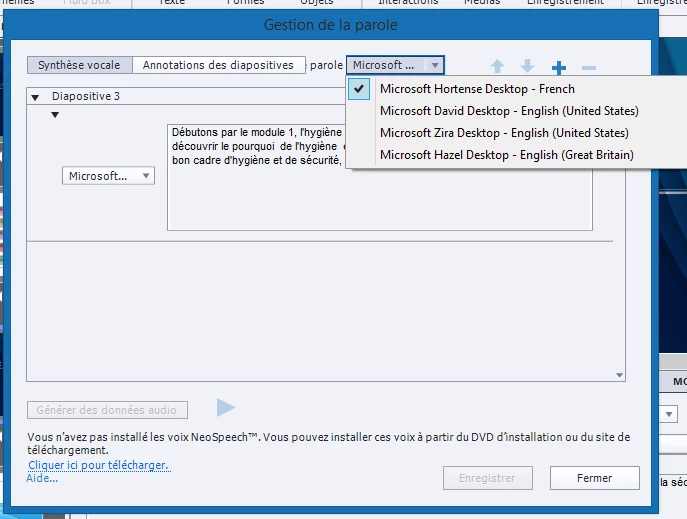Collapse the Diapositive 3 section
Viewport: 687px width, 519px height.
35,97
